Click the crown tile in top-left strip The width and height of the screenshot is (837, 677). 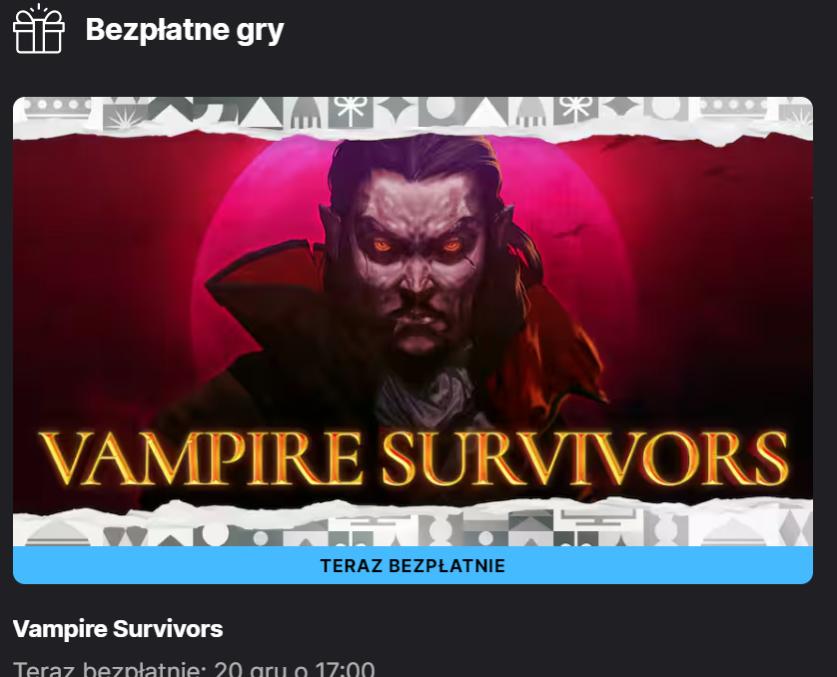click(58, 107)
